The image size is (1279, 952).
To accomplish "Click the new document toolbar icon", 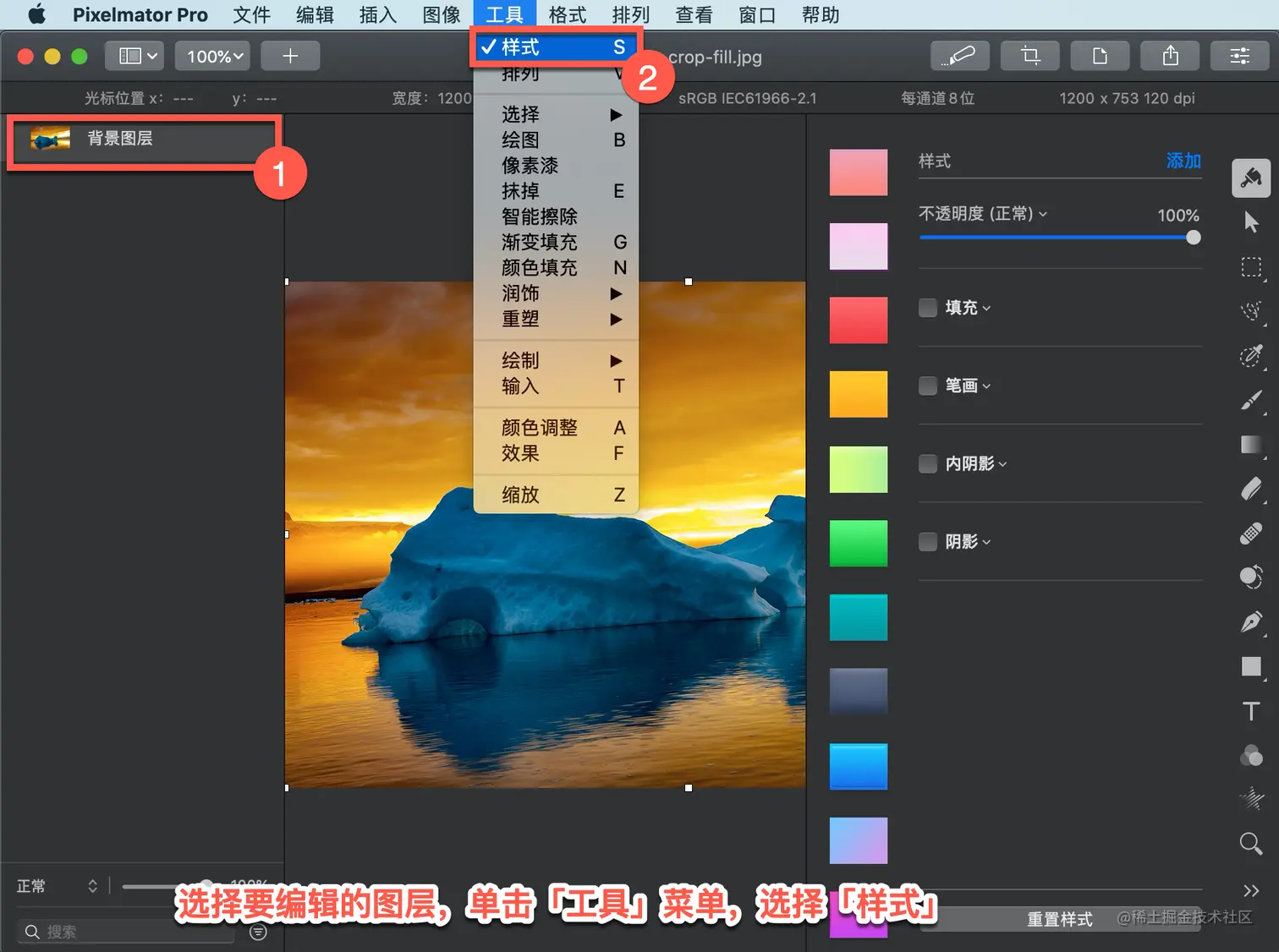I will 1100,56.
